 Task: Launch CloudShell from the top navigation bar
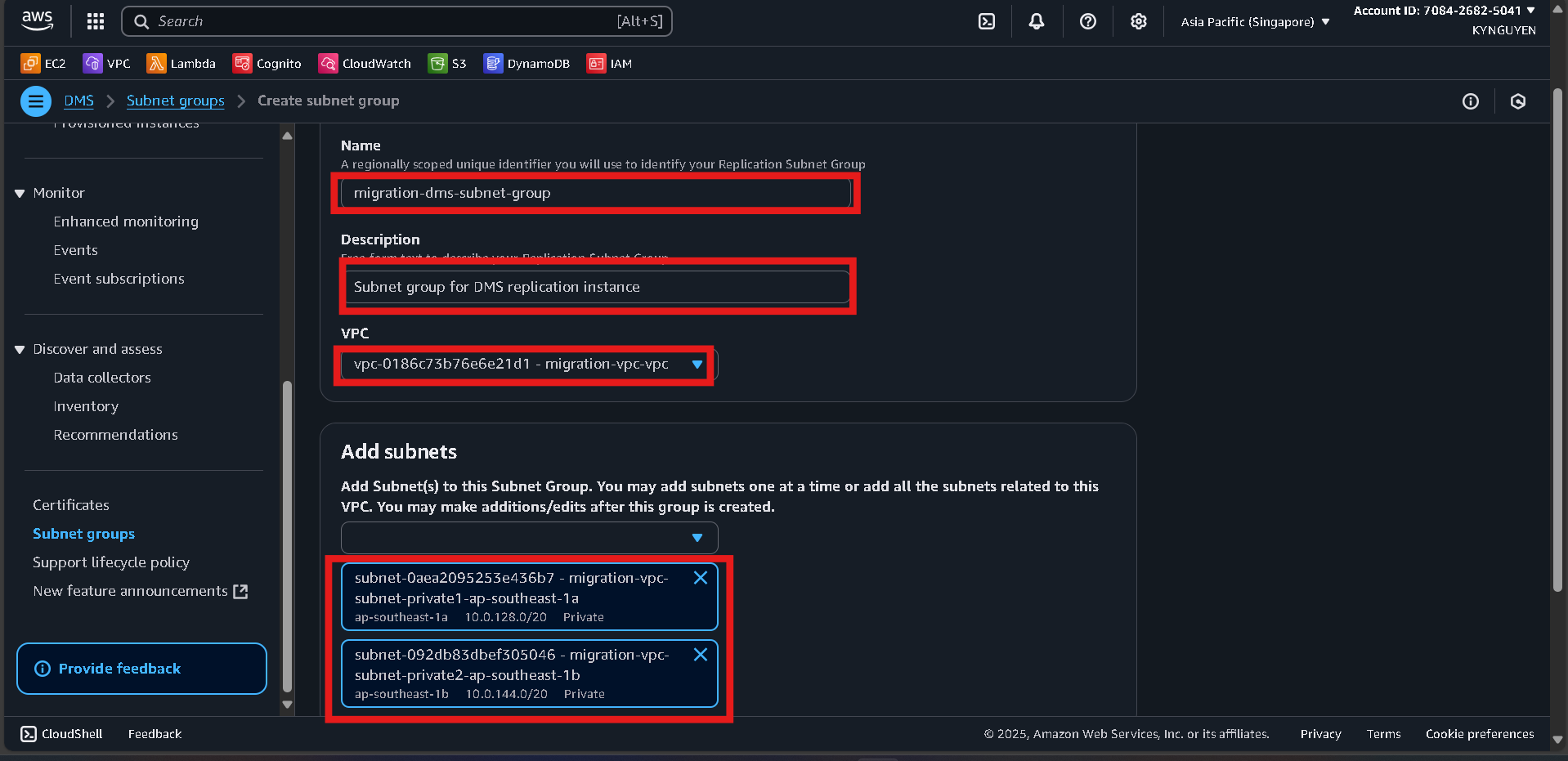987,21
